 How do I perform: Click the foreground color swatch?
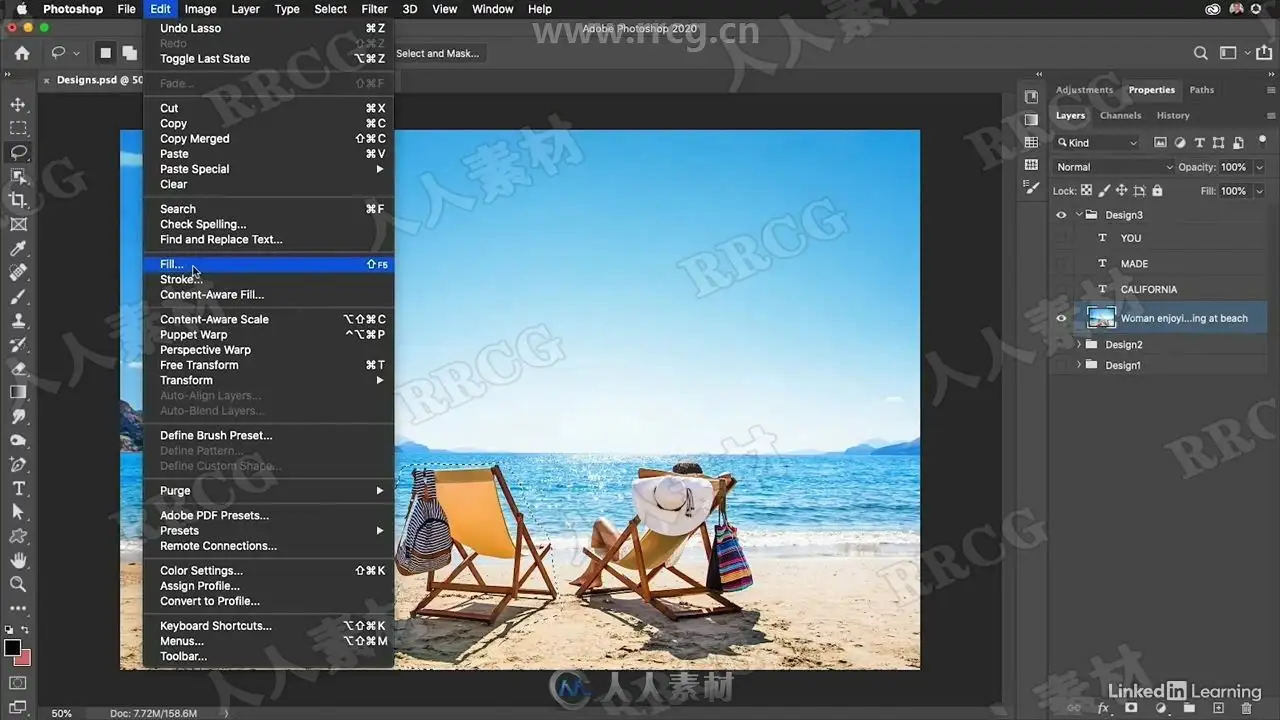[12, 648]
